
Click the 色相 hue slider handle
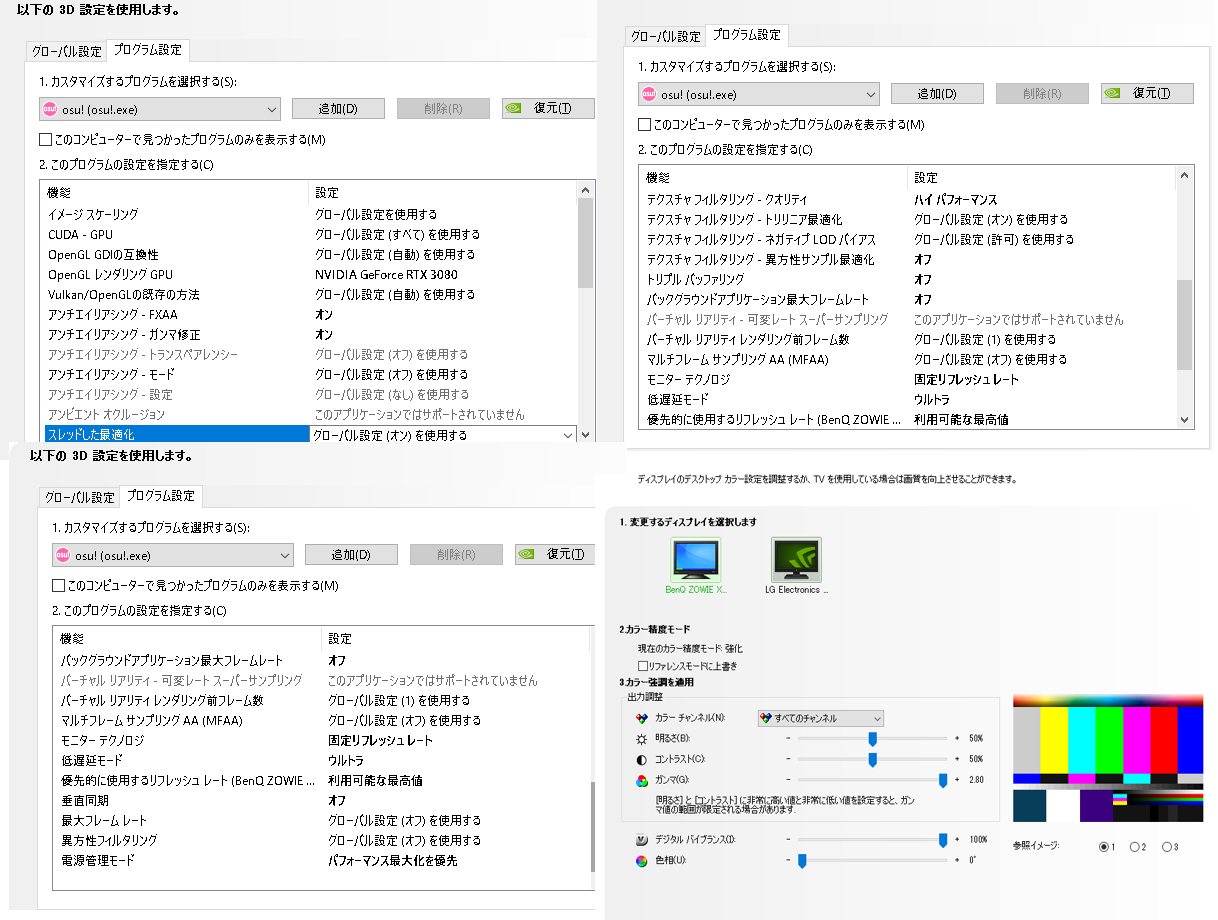[x=801, y=860]
